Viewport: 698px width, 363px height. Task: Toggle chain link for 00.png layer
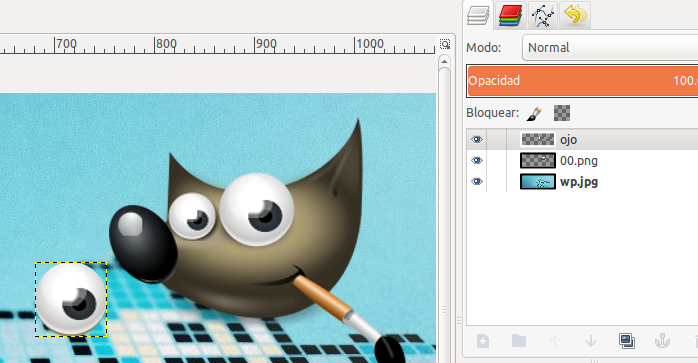[497, 160]
